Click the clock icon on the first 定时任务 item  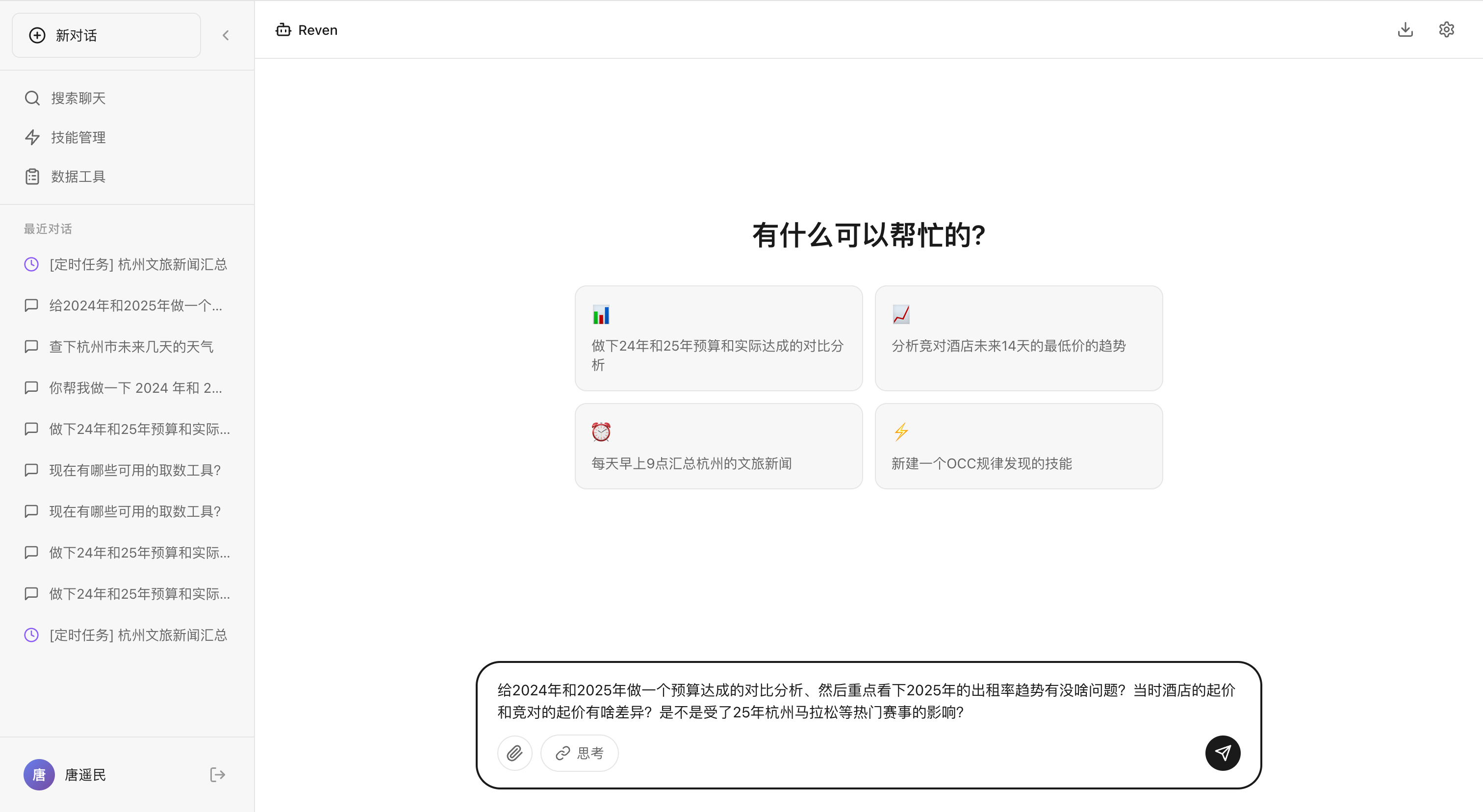[31, 264]
